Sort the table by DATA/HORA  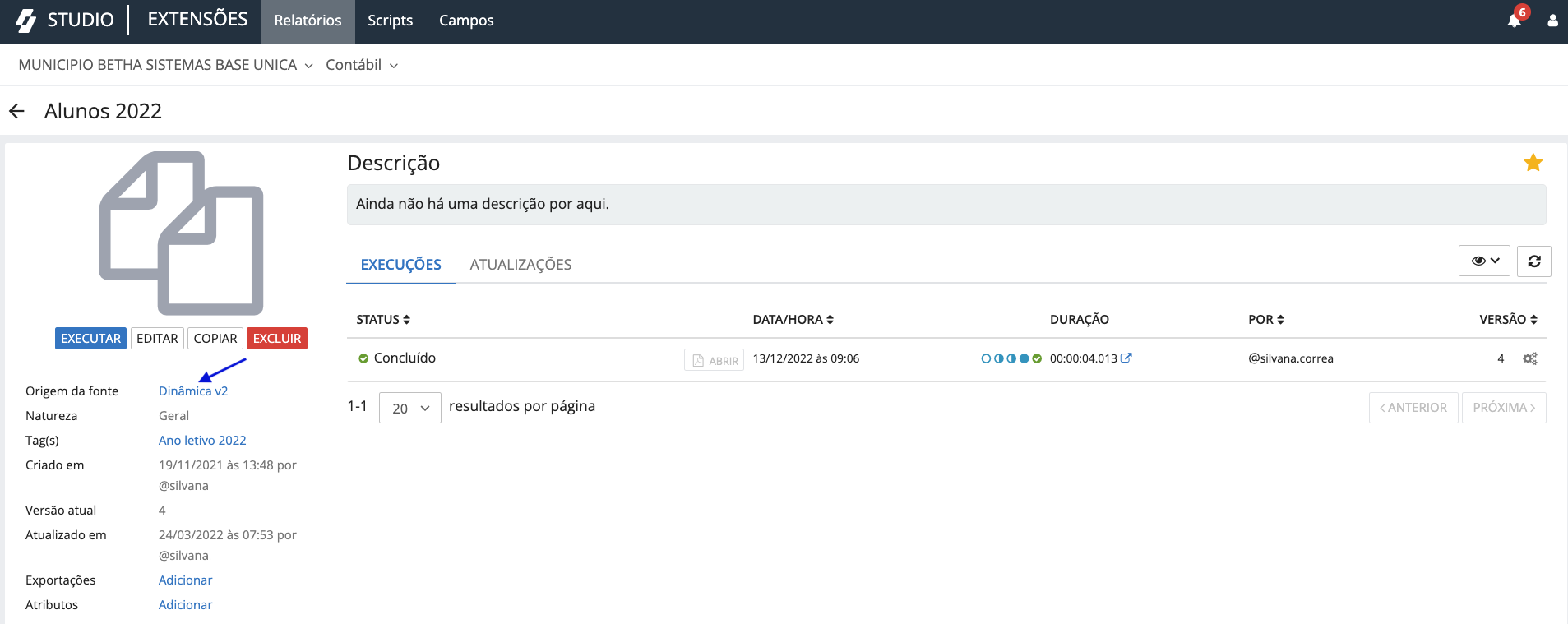coord(793,319)
